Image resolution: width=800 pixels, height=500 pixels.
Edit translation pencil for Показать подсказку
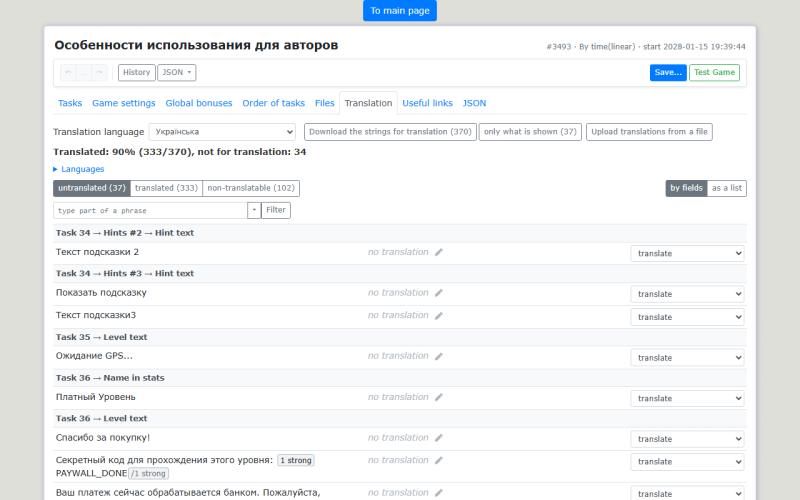click(439, 293)
